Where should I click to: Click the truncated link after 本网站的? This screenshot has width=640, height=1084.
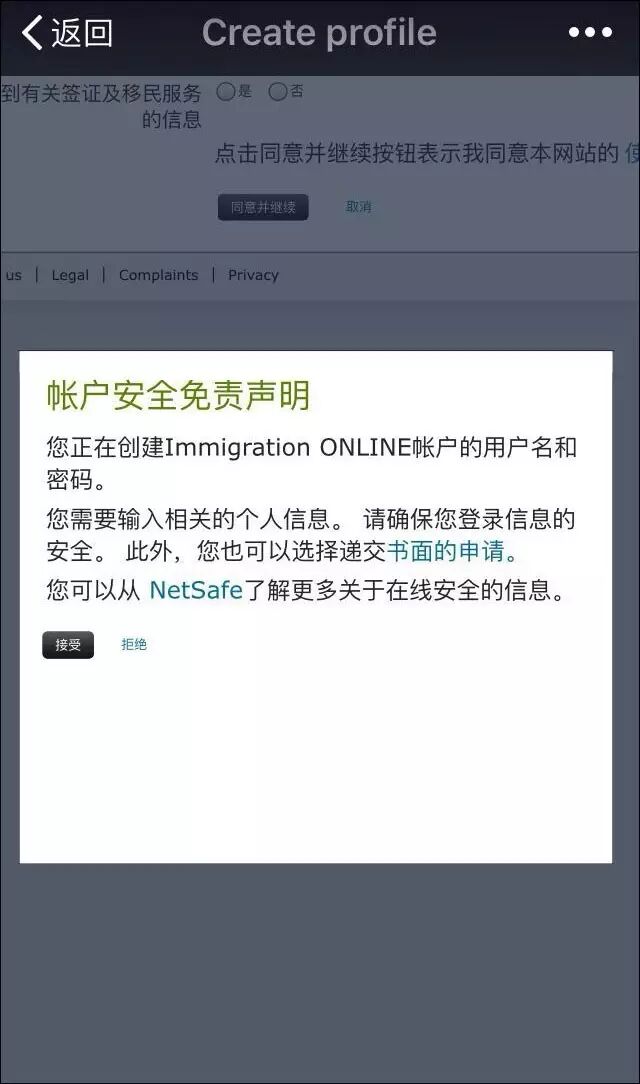632,153
